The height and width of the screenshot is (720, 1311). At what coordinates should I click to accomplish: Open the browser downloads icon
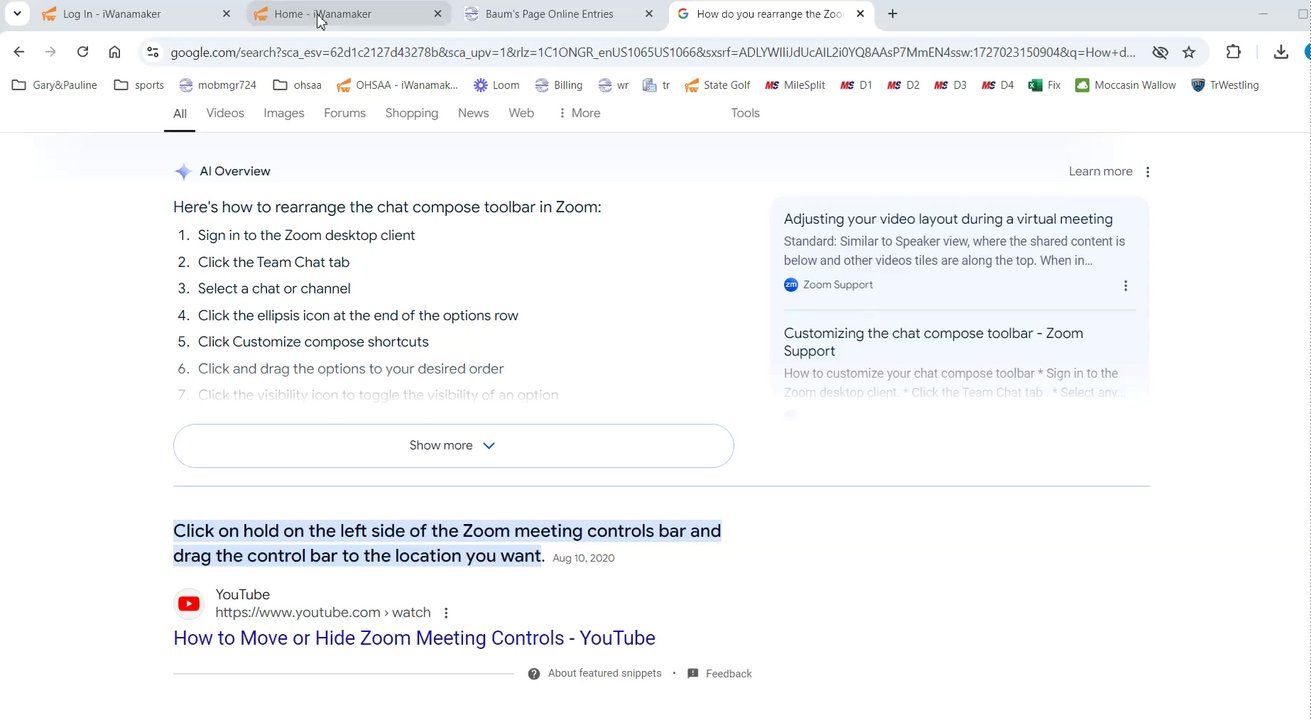click(x=1281, y=52)
